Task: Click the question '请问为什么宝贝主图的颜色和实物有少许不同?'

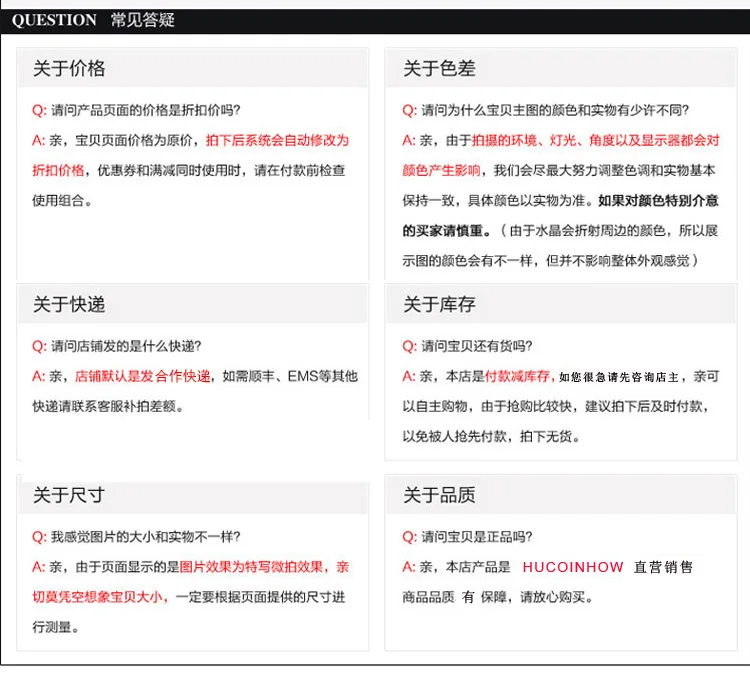Action: click(x=555, y=110)
